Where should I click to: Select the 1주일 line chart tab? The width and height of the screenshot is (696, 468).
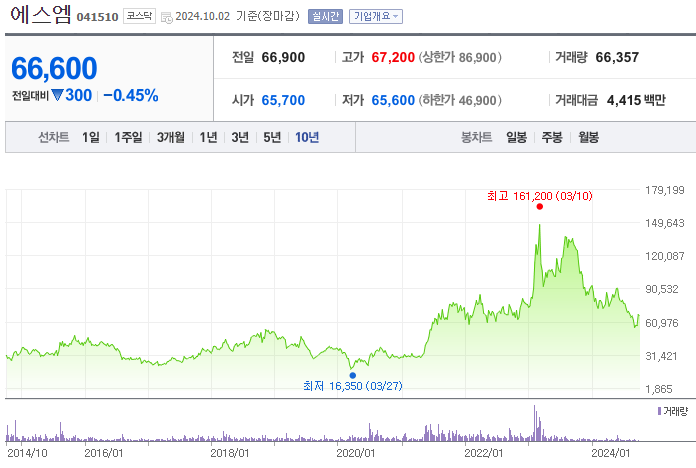click(128, 137)
